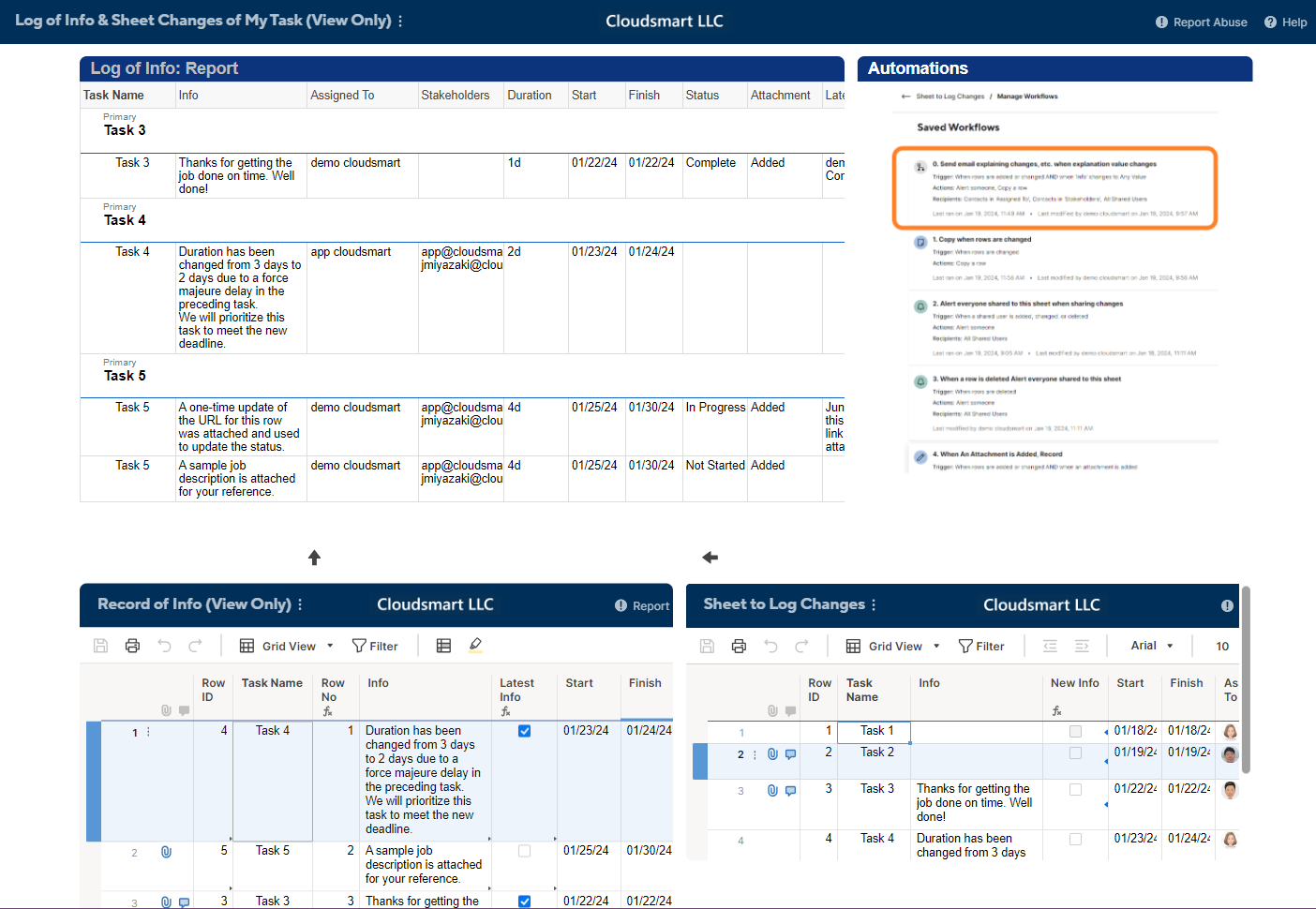Click highlight changes icon in Record of Info
Viewport: 1316px width, 909px height.
[475, 645]
